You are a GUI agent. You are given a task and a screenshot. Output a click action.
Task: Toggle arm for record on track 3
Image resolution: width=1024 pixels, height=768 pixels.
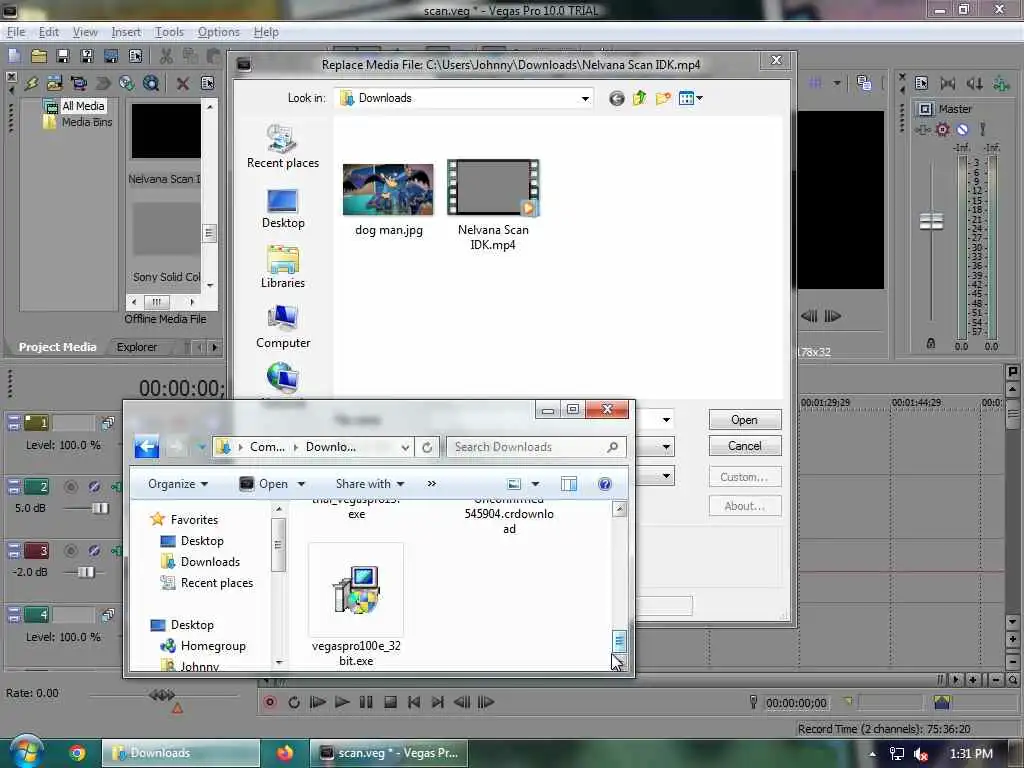[71, 551]
